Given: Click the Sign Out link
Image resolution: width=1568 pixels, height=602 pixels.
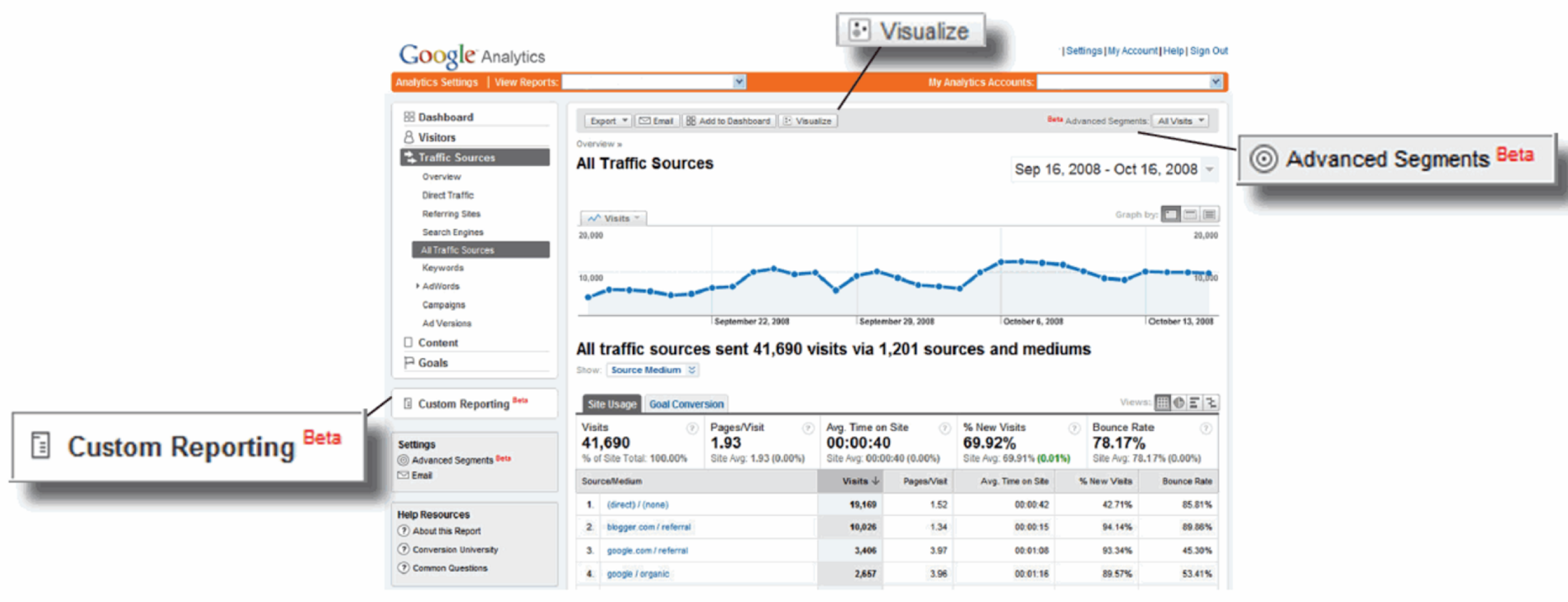Looking at the screenshot, I should (x=1208, y=51).
